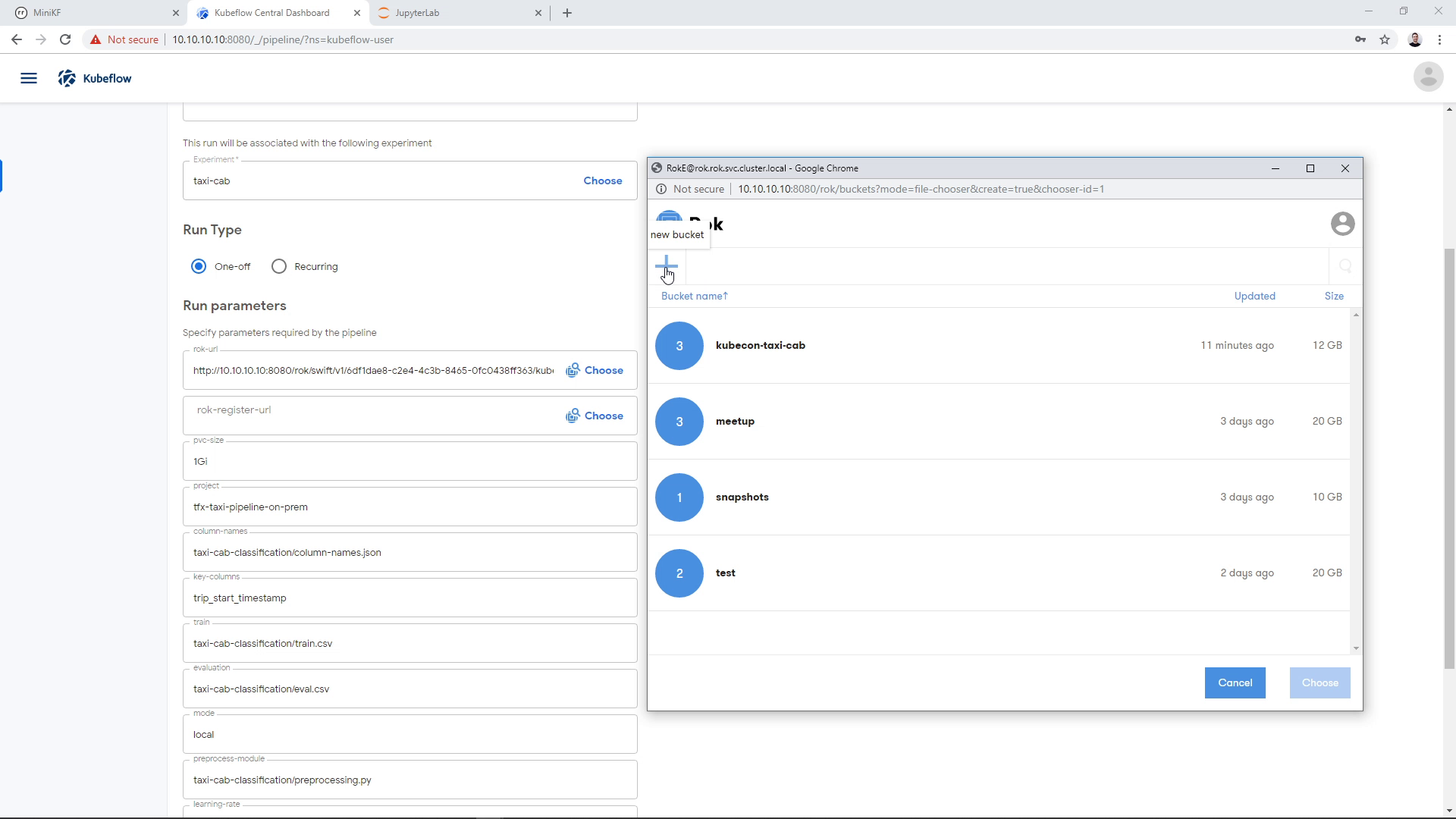Go back in browser history
1456x819 pixels.
click(16, 39)
